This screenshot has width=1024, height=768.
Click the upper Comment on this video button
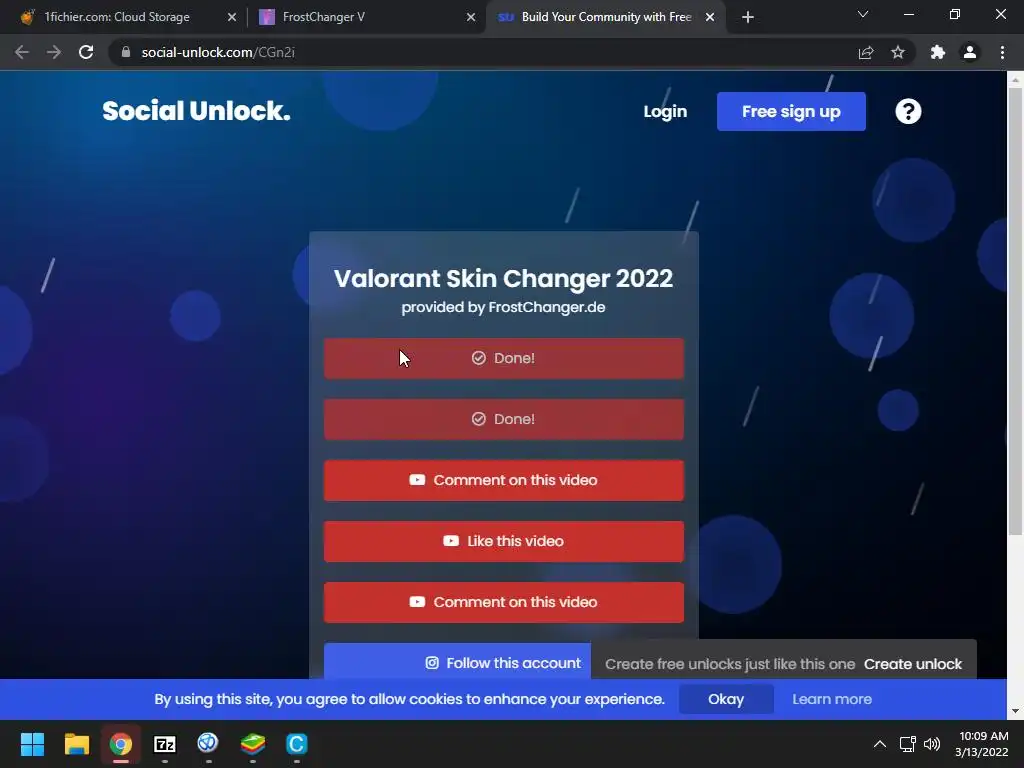click(504, 480)
